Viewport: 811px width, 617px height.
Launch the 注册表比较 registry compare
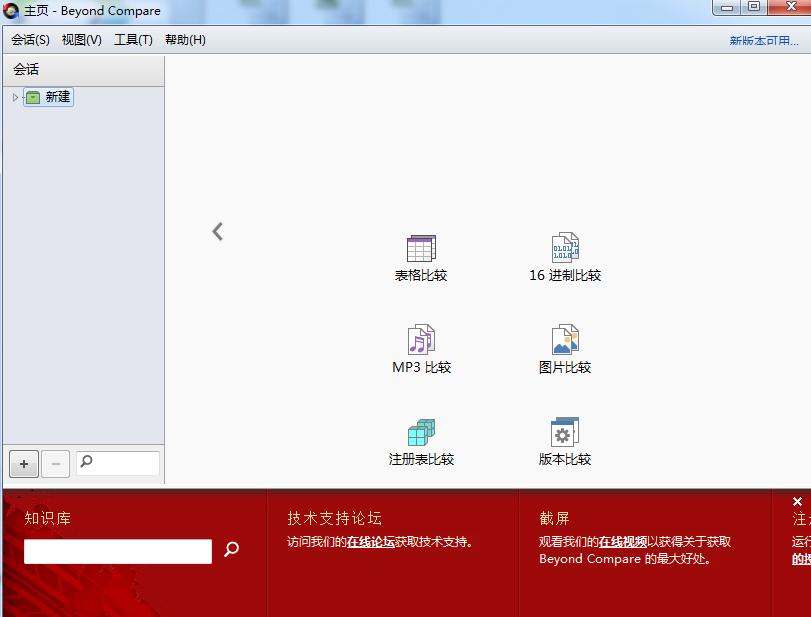point(421,442)
